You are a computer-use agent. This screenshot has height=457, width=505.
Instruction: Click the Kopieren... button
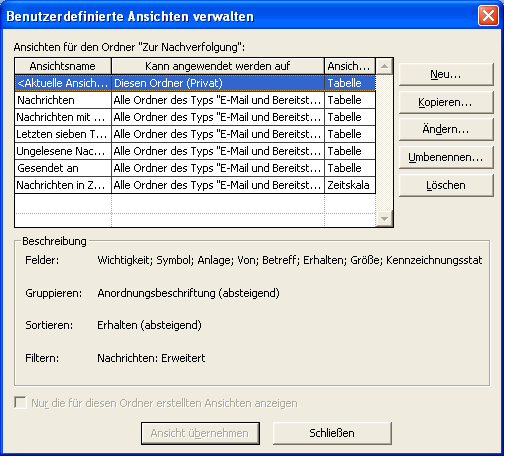[x=446, y=102]
